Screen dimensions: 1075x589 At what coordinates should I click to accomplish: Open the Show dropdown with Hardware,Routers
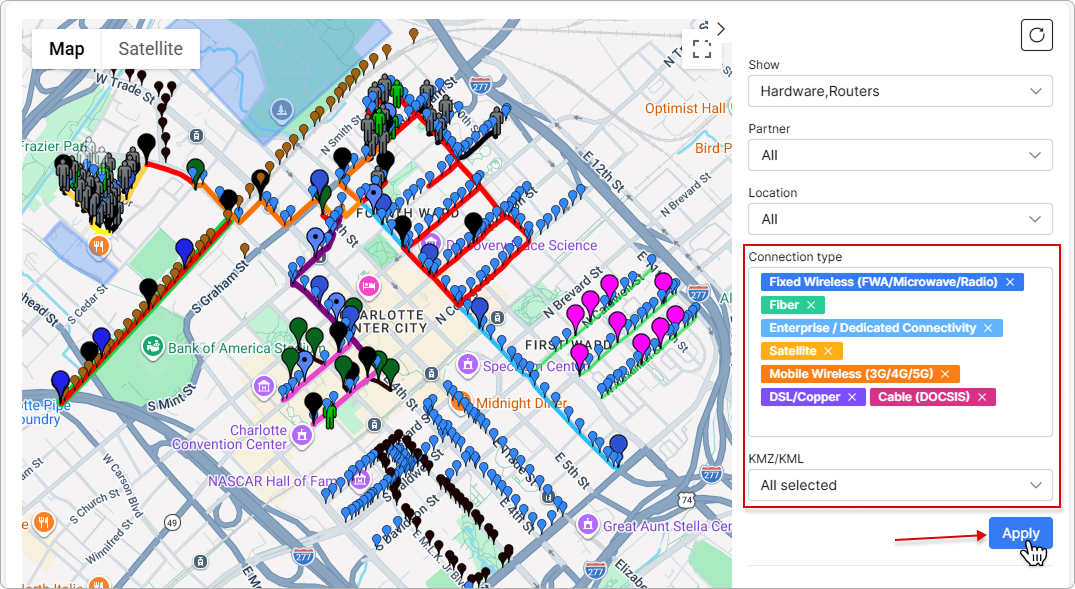click(900, 91)
